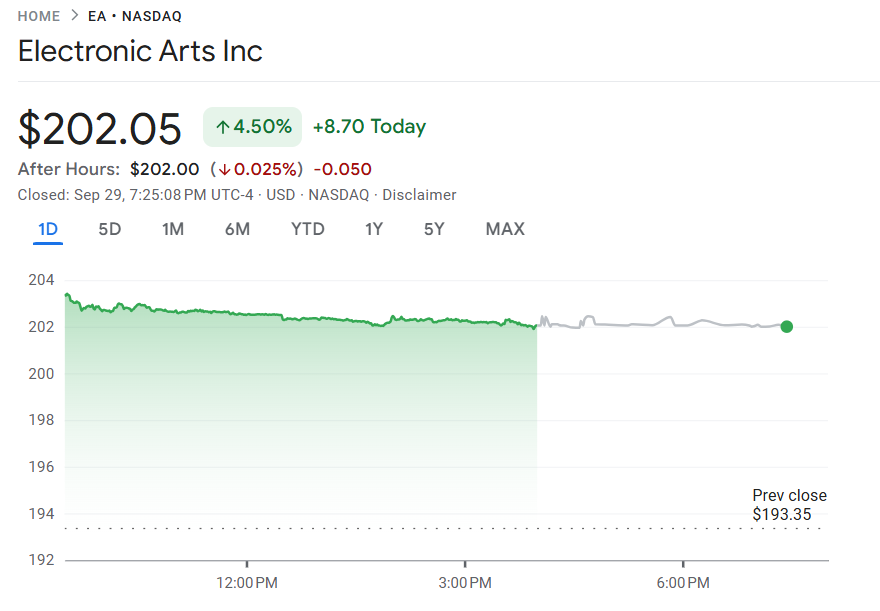Open the Disclaimer link
Screen dimensions: 880x611
[x=419, y=195]
